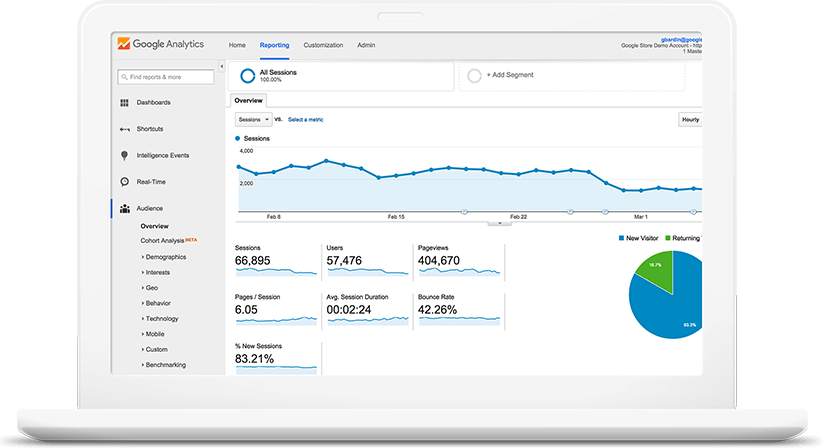Click the blue New Visitor legend swatch
The width and height of the screenshot is (825, 448).
621,238
